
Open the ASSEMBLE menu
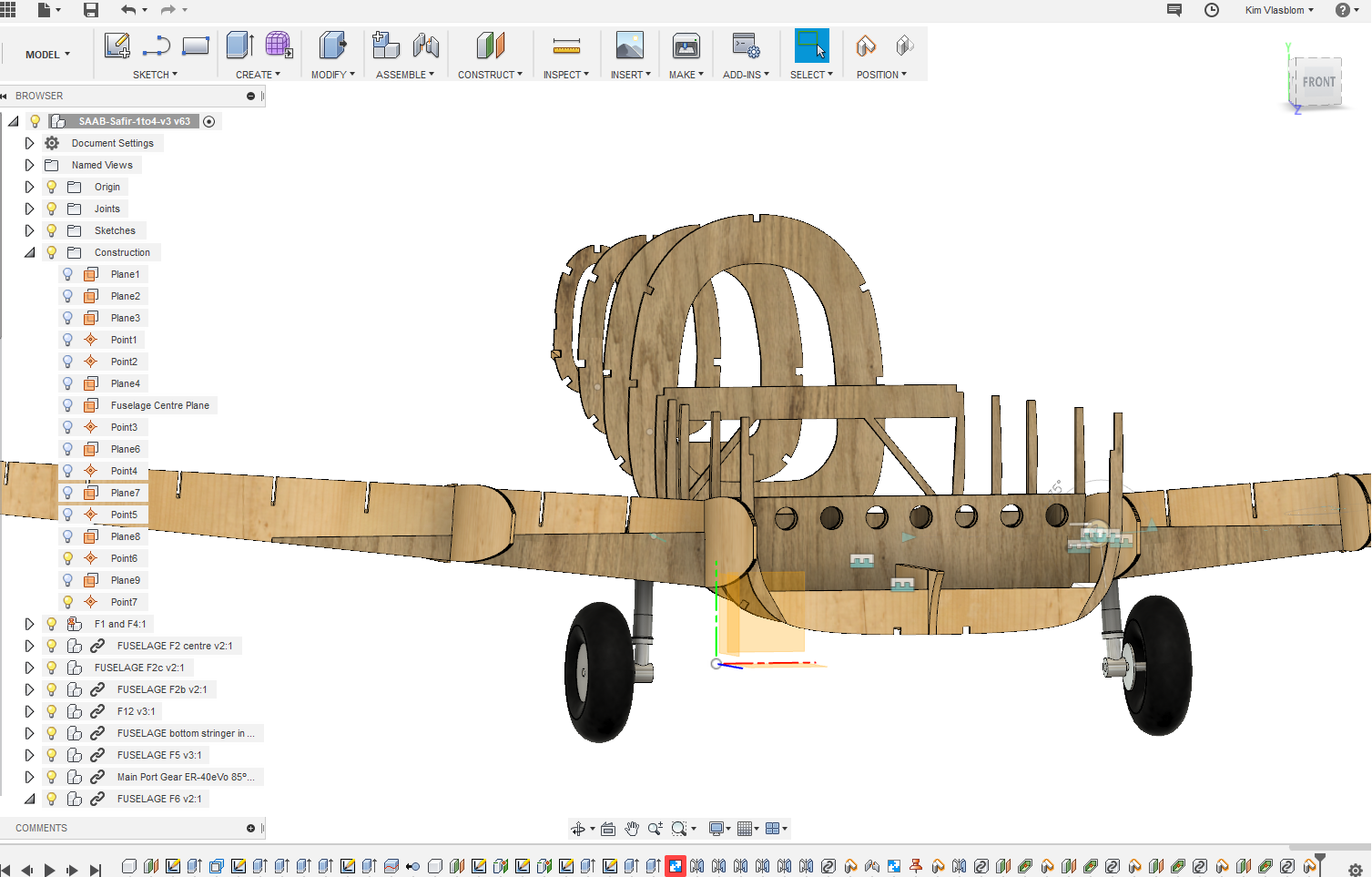(405, 75)
